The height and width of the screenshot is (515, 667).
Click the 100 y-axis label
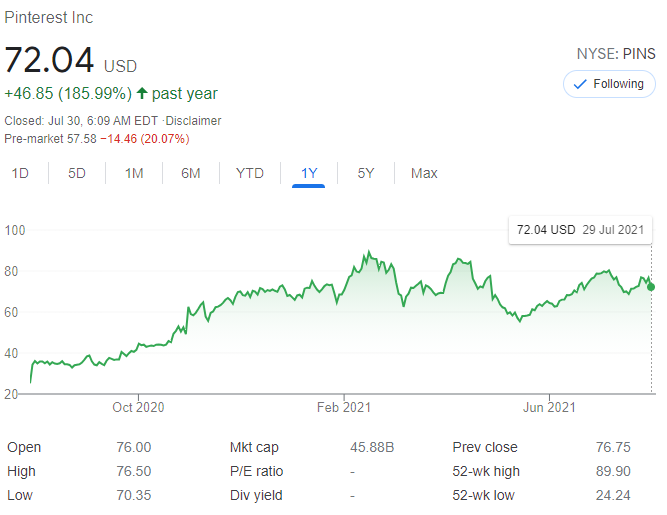(x=15, y=230)
